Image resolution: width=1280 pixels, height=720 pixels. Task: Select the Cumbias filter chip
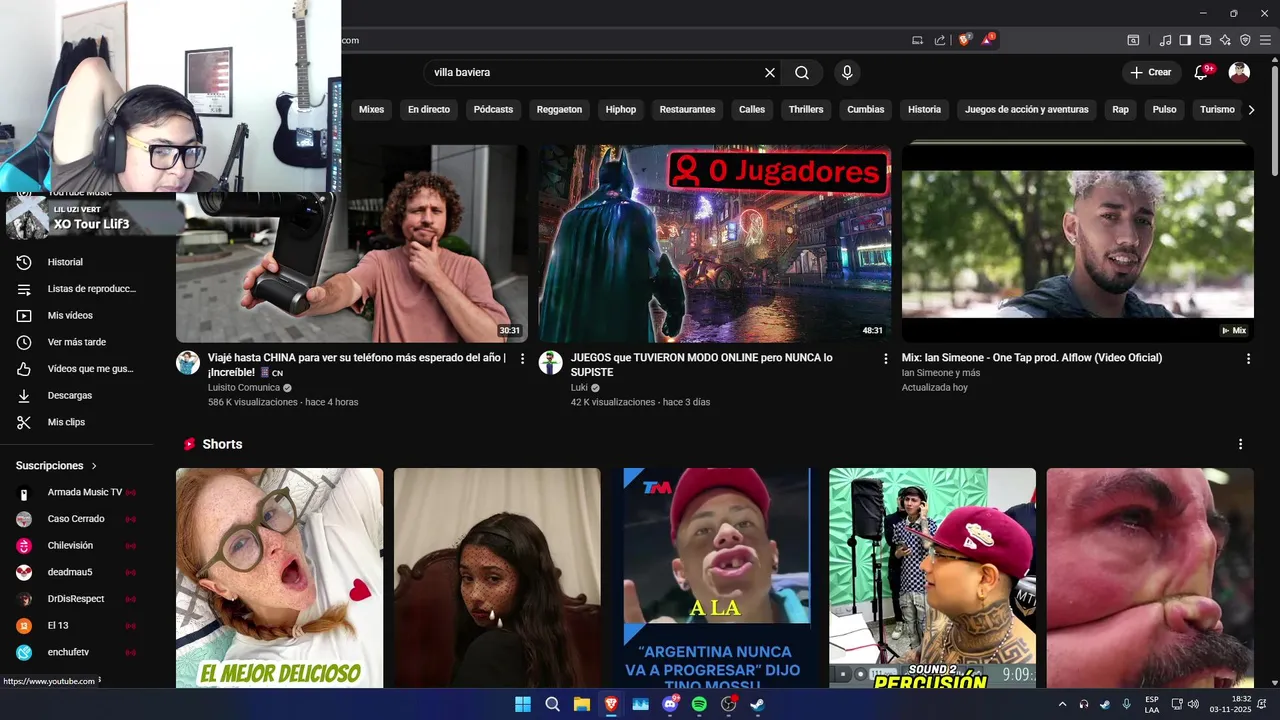tap(866, 109)
